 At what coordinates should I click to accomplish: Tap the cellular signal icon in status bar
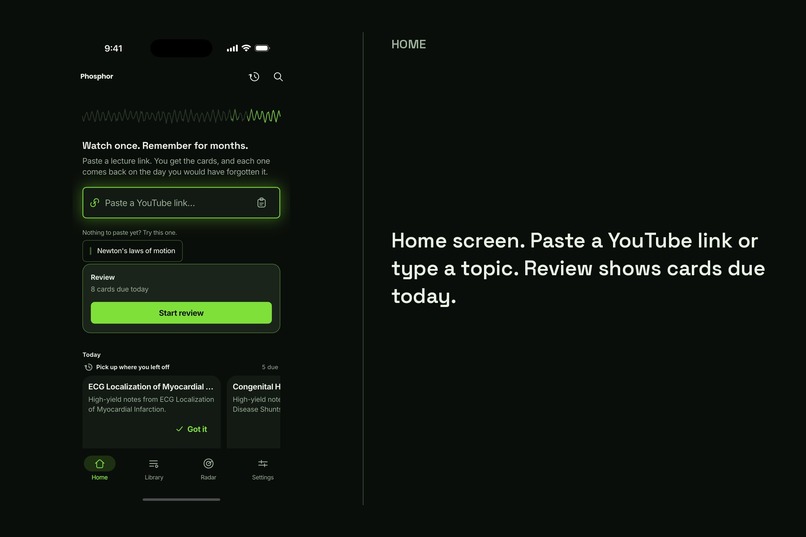[x=232, y=48]
